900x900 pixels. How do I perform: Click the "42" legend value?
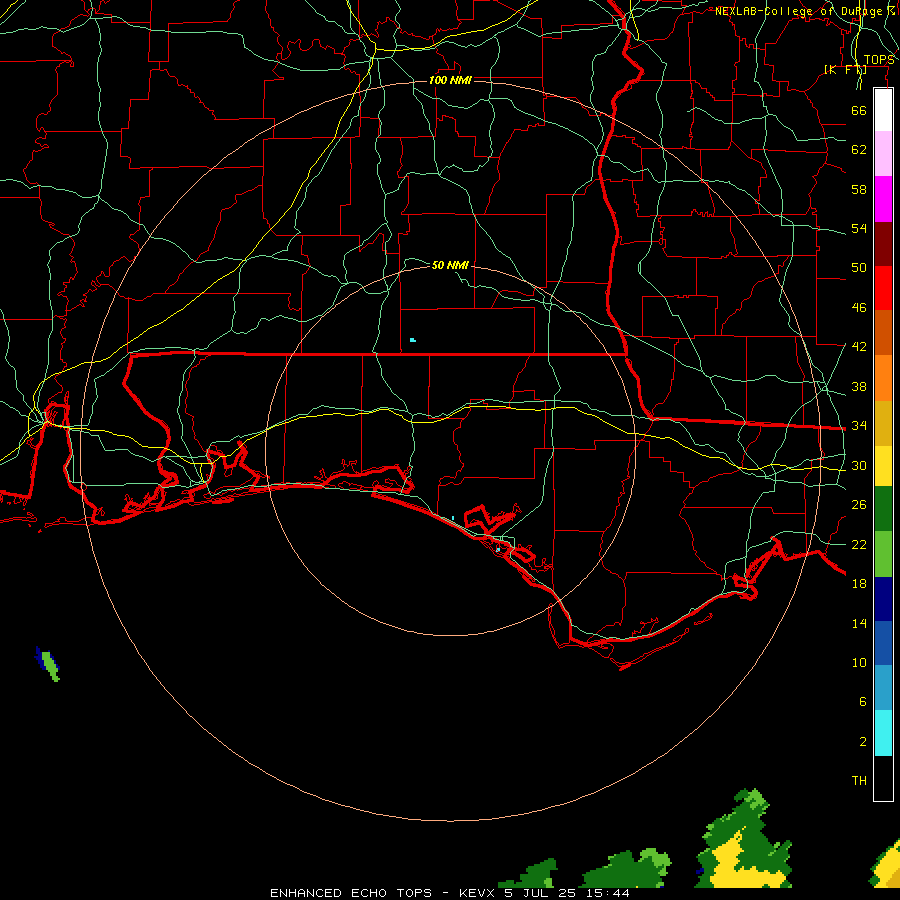coord(859,346)
